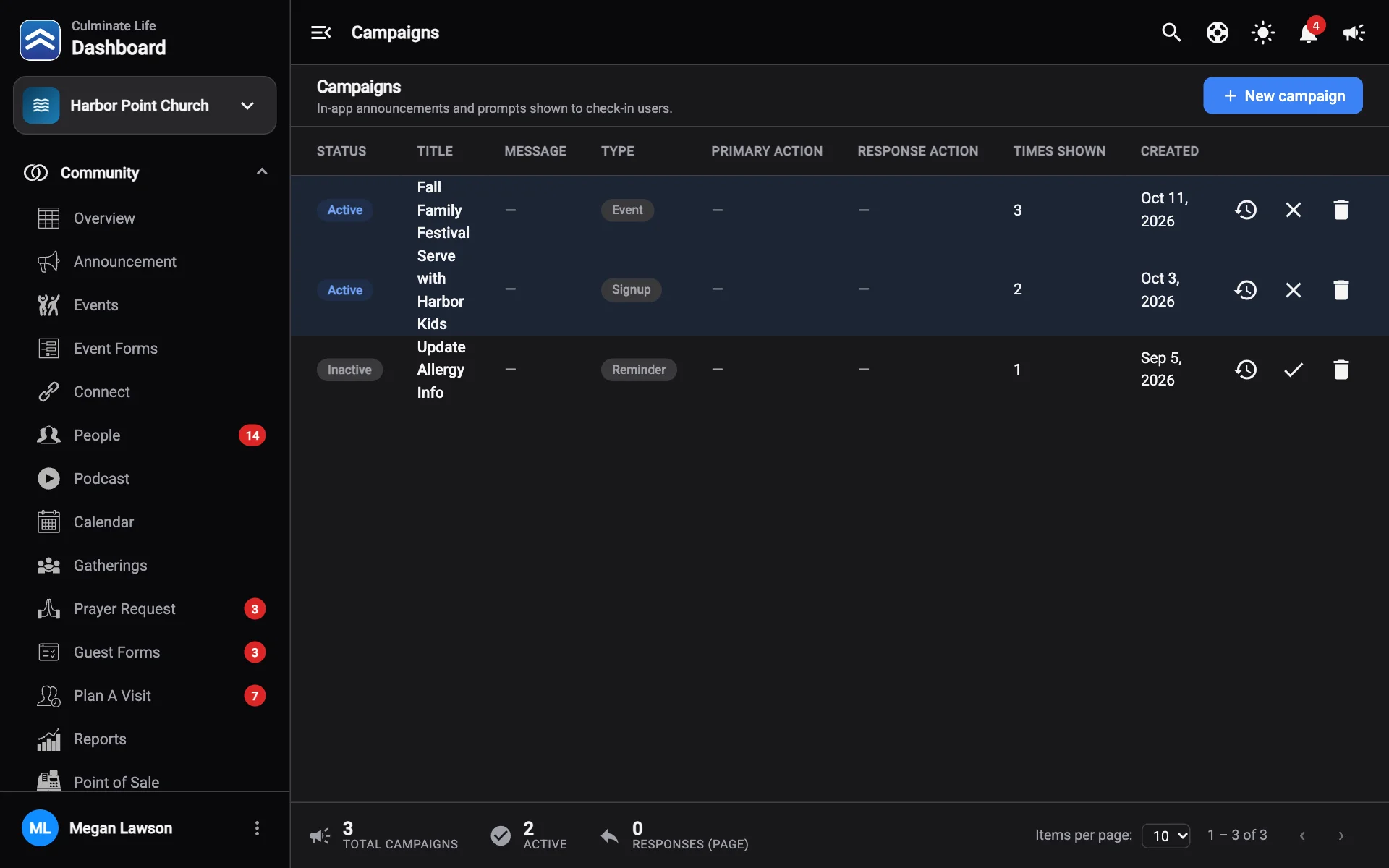Open notifications bell with 4 badge

(x=1309, y=33)
